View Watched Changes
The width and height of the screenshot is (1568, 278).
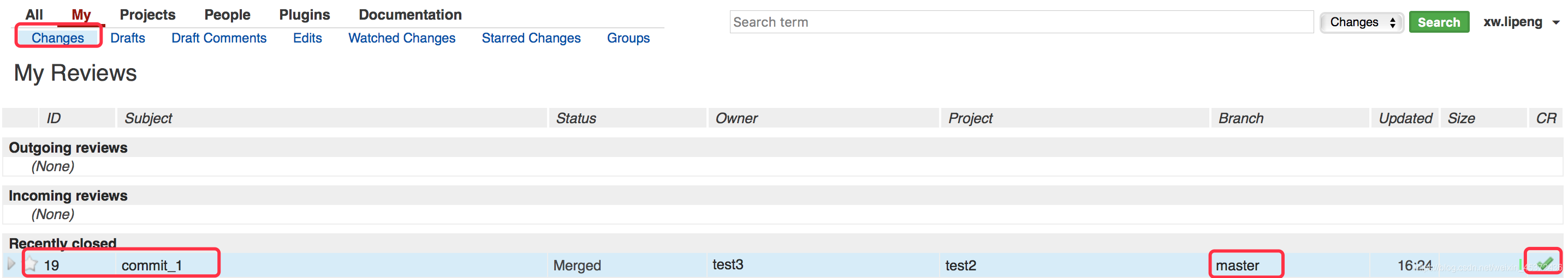click(x=401, y=38)
